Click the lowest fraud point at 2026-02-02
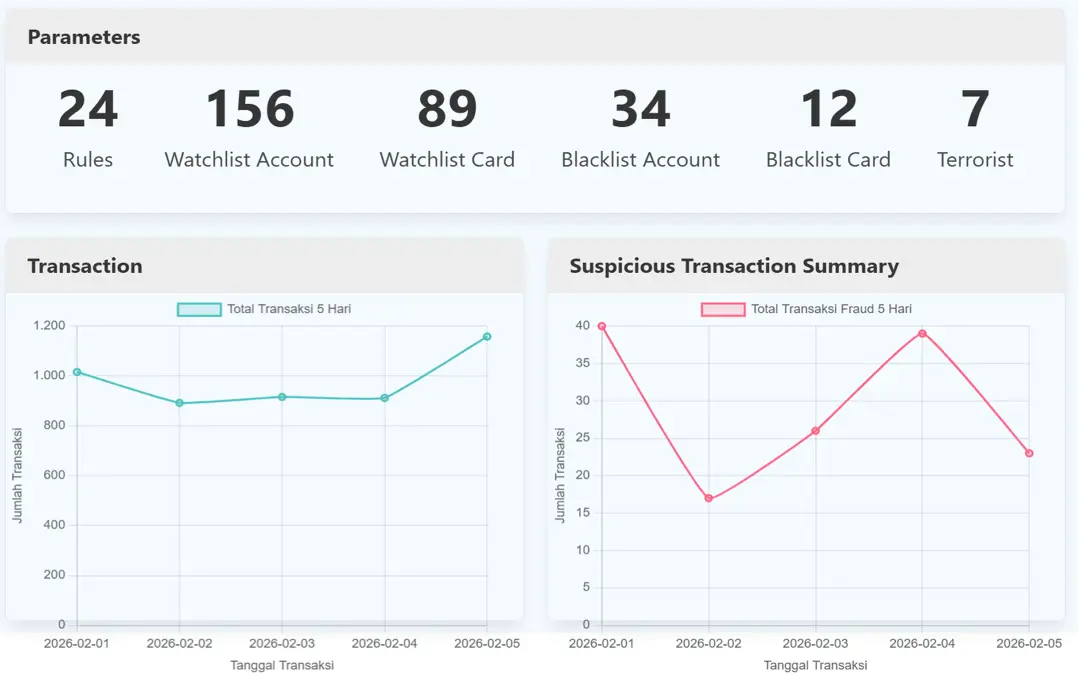Screen dimensions: 1082x675 point(708,497)
